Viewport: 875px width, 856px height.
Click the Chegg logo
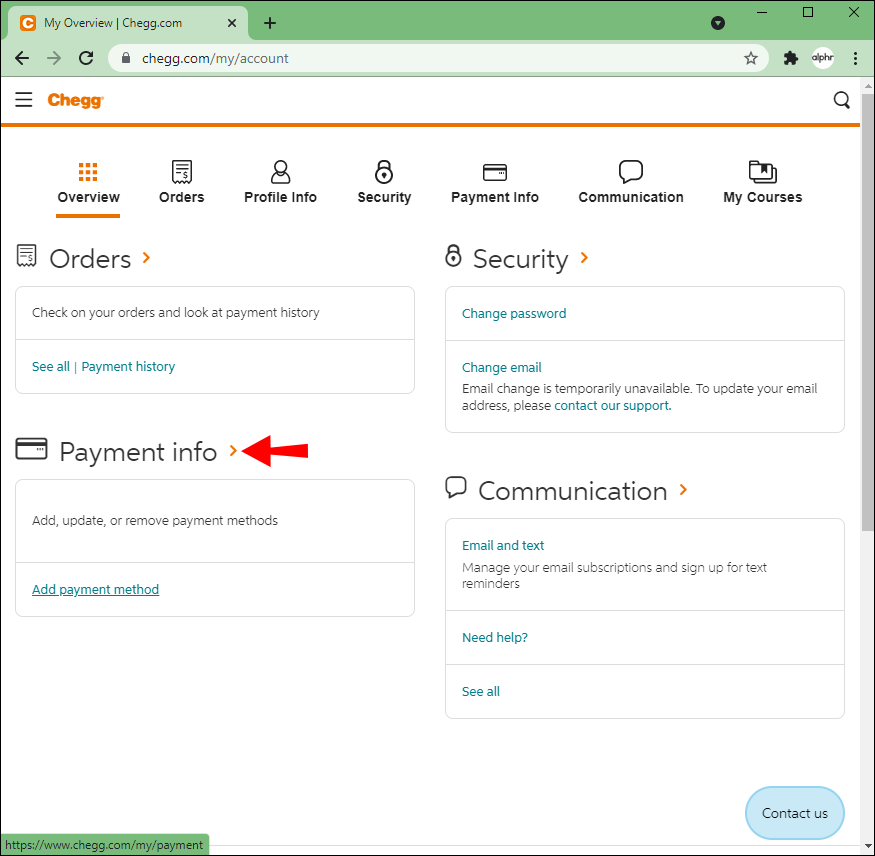point(75,100)
